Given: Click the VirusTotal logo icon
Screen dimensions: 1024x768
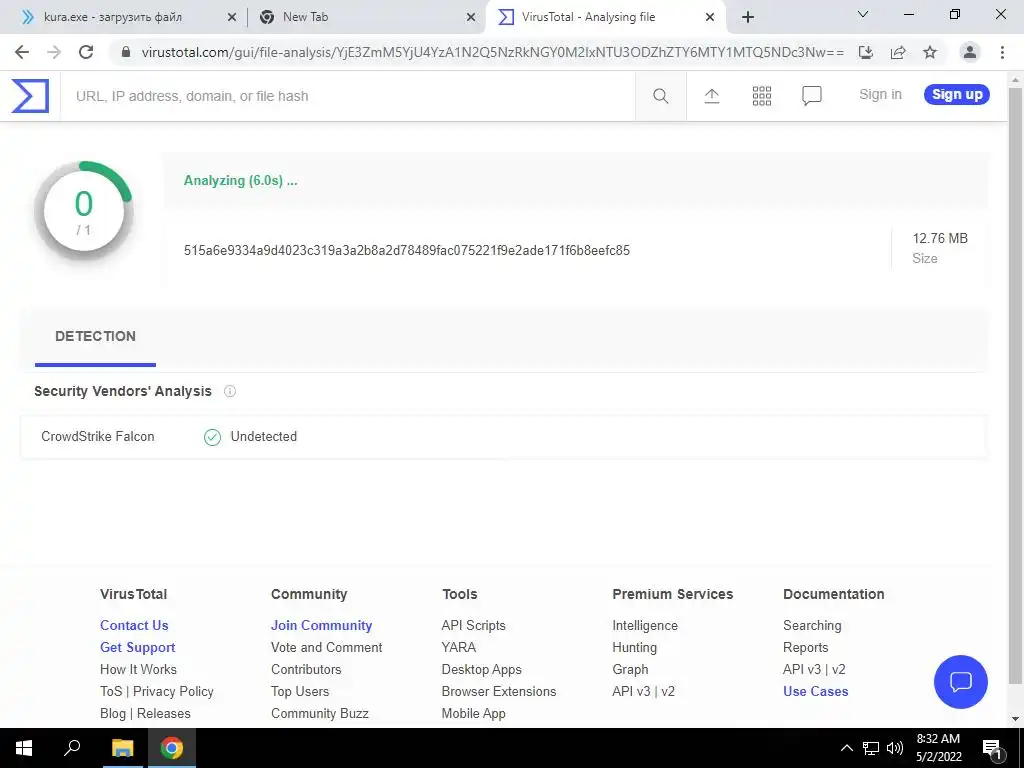Looking at the screenshot, I should pos(30,95).
